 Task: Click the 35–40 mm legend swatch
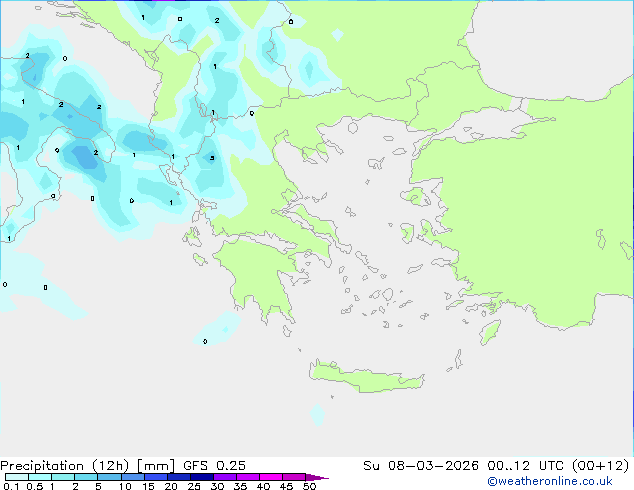pyautogui.click(x=248, y=477)
